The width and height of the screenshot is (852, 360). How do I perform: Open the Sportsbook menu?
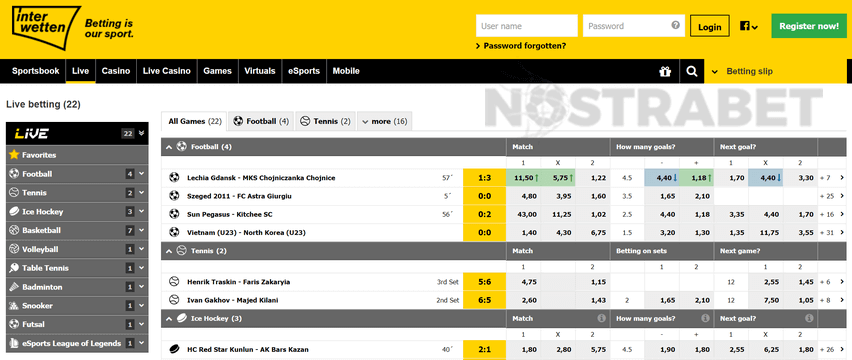coord(36,71)
